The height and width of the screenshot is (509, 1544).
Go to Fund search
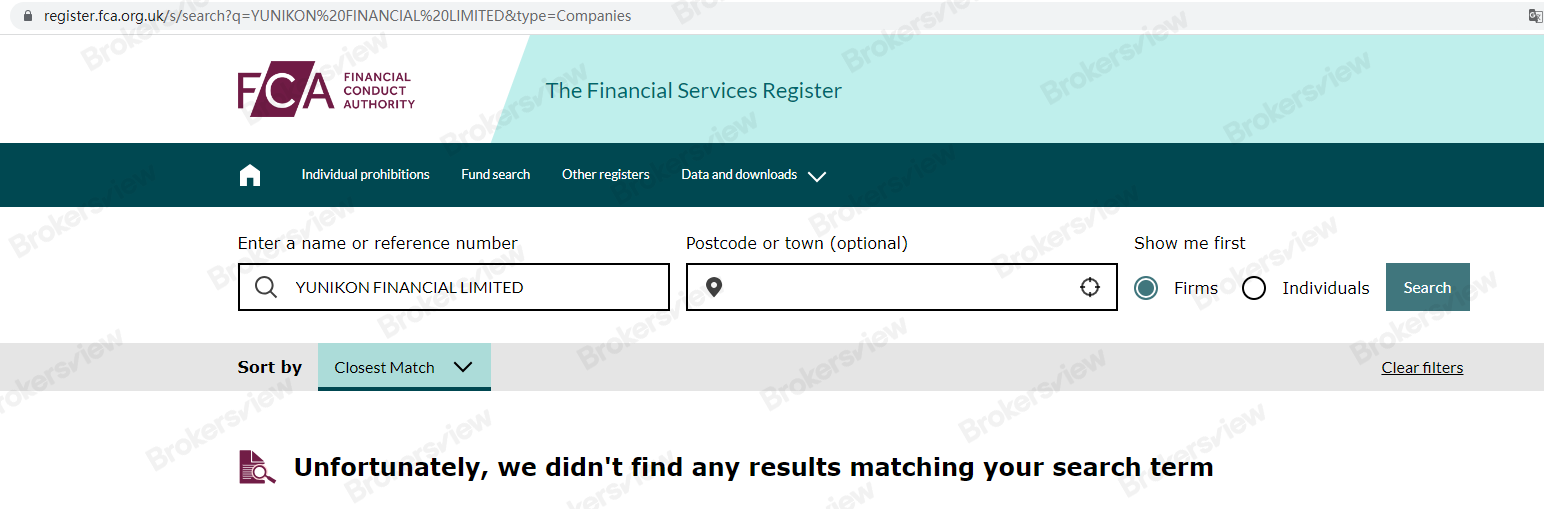pyautogui.click(x=495, y=175)
